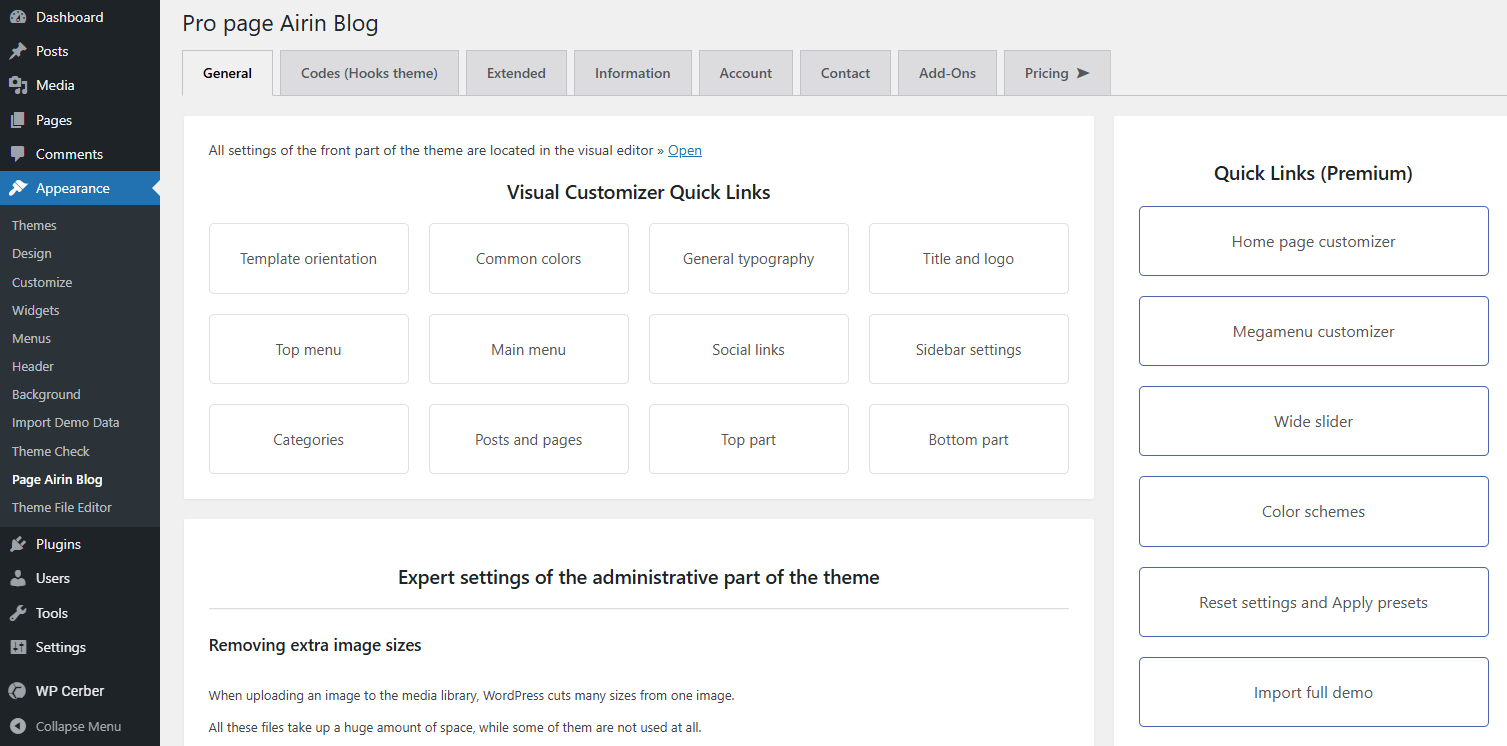Viewport: 1507px width, 746px height.
Task: Click the Users person icon
Action: (18, 578)
